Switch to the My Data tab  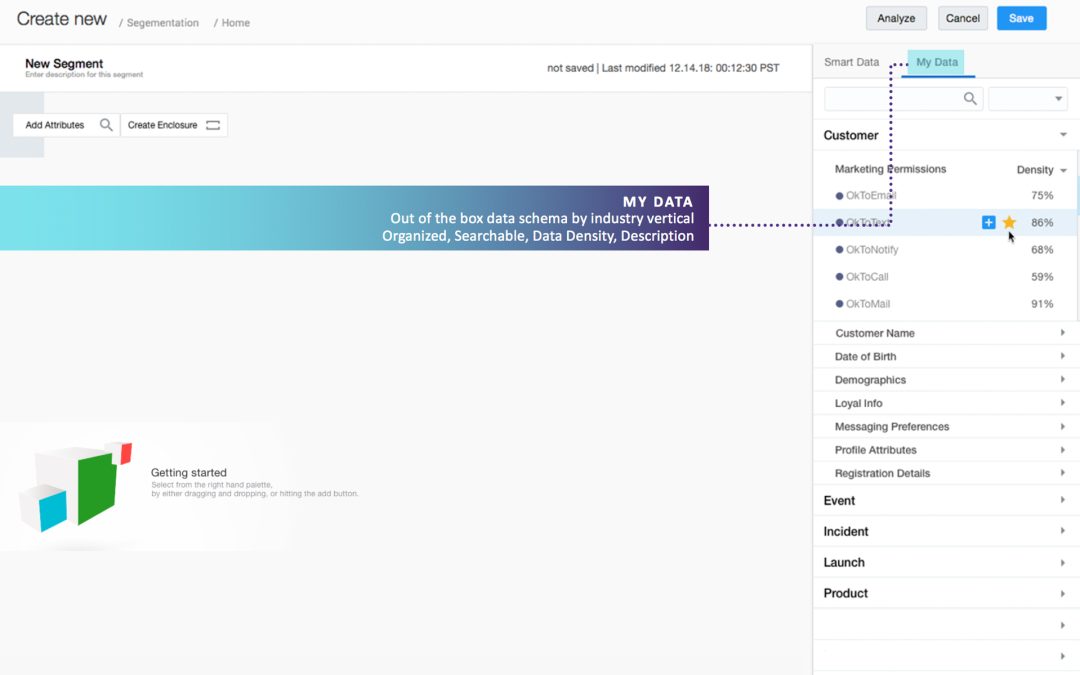coord(937,62)
